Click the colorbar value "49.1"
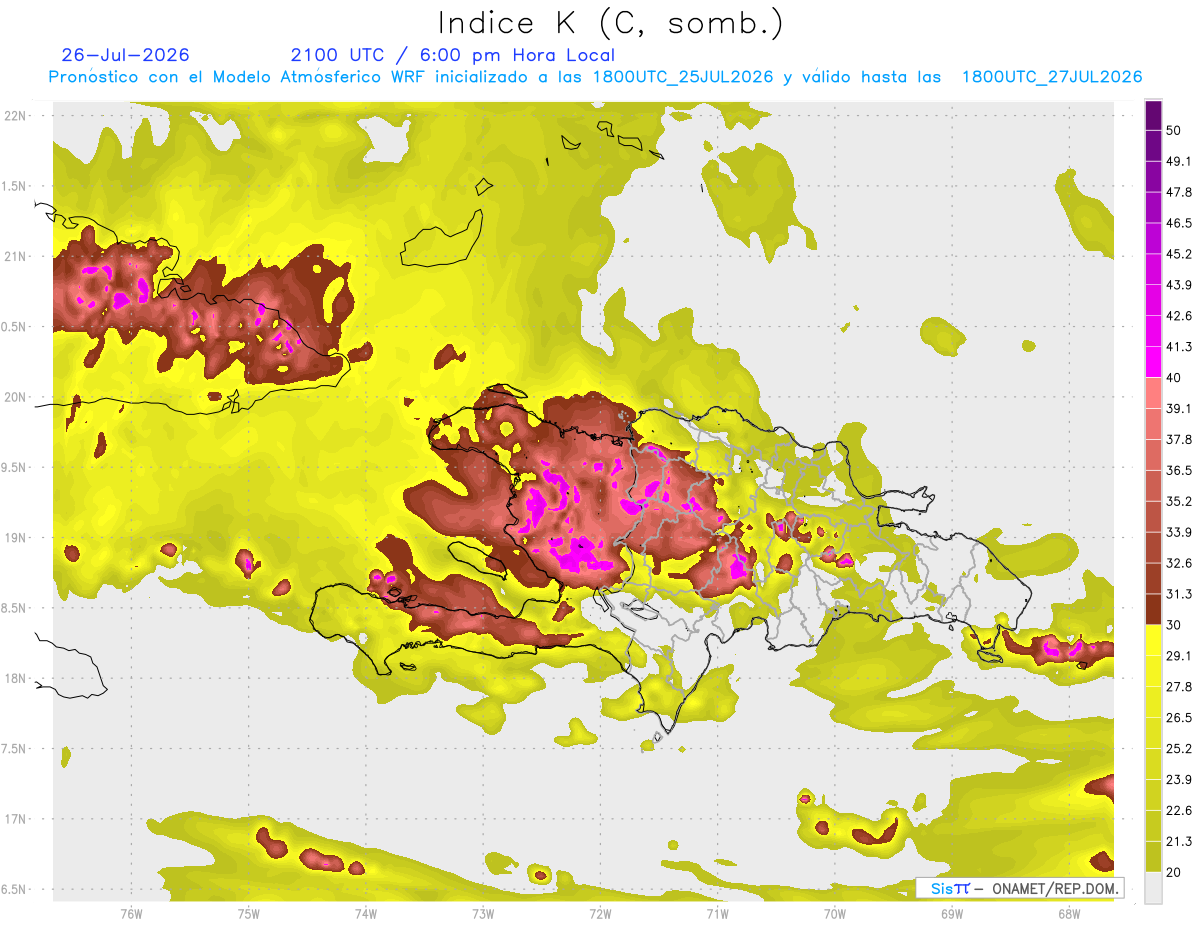 click(x=1180, y=161)
